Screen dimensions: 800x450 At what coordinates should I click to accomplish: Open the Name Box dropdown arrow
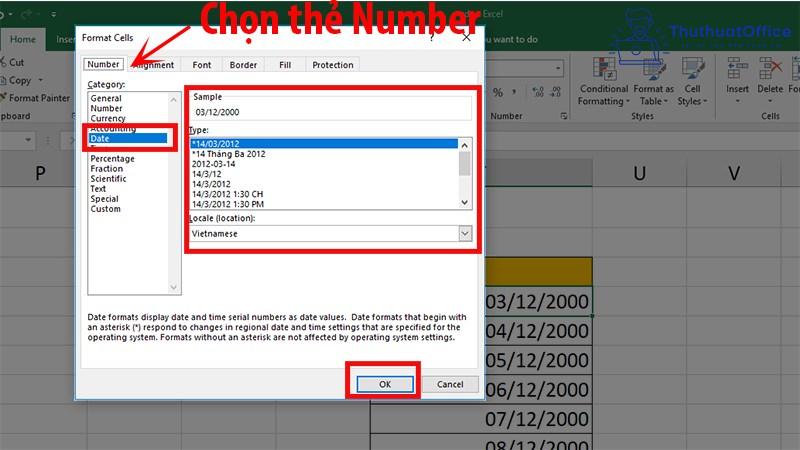pyautogui.click(x=28, y=140)
